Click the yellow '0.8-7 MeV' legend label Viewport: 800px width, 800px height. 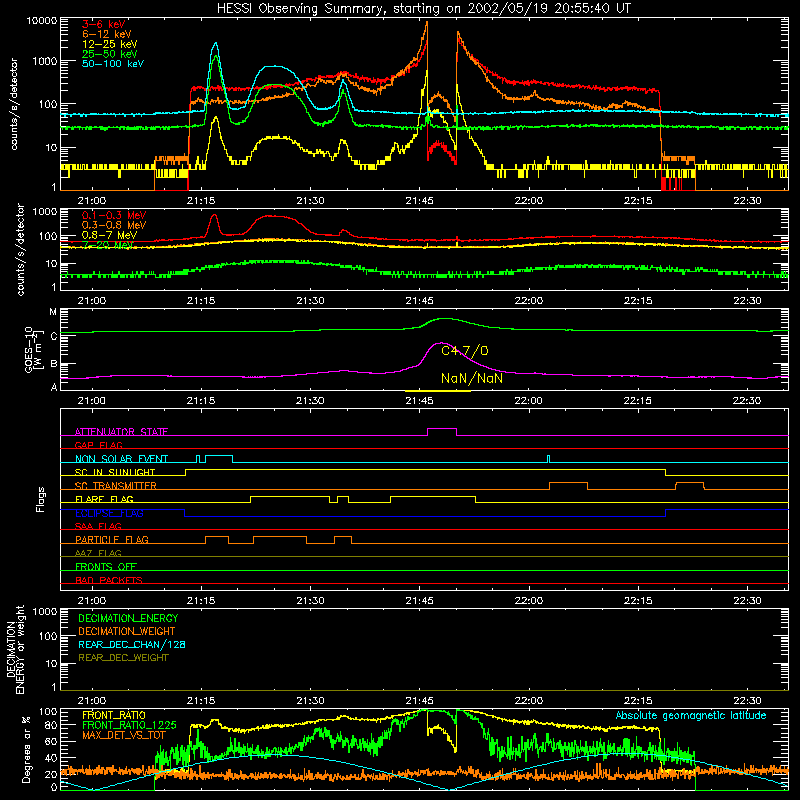[109, 235]
